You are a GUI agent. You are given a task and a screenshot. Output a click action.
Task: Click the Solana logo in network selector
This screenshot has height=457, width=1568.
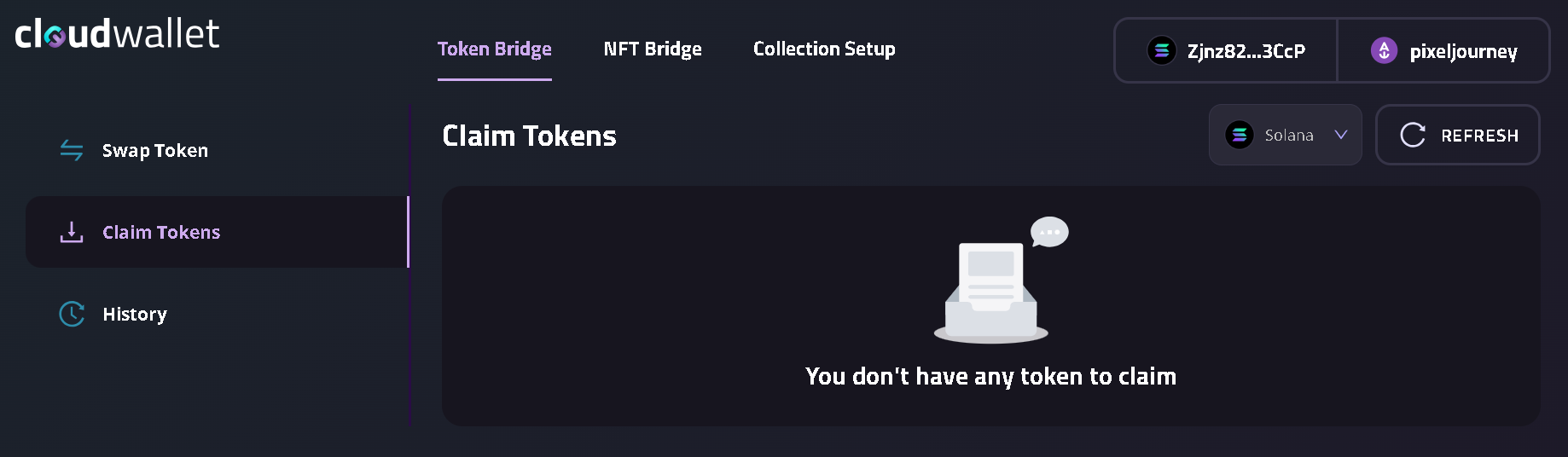coord(1239,135)
